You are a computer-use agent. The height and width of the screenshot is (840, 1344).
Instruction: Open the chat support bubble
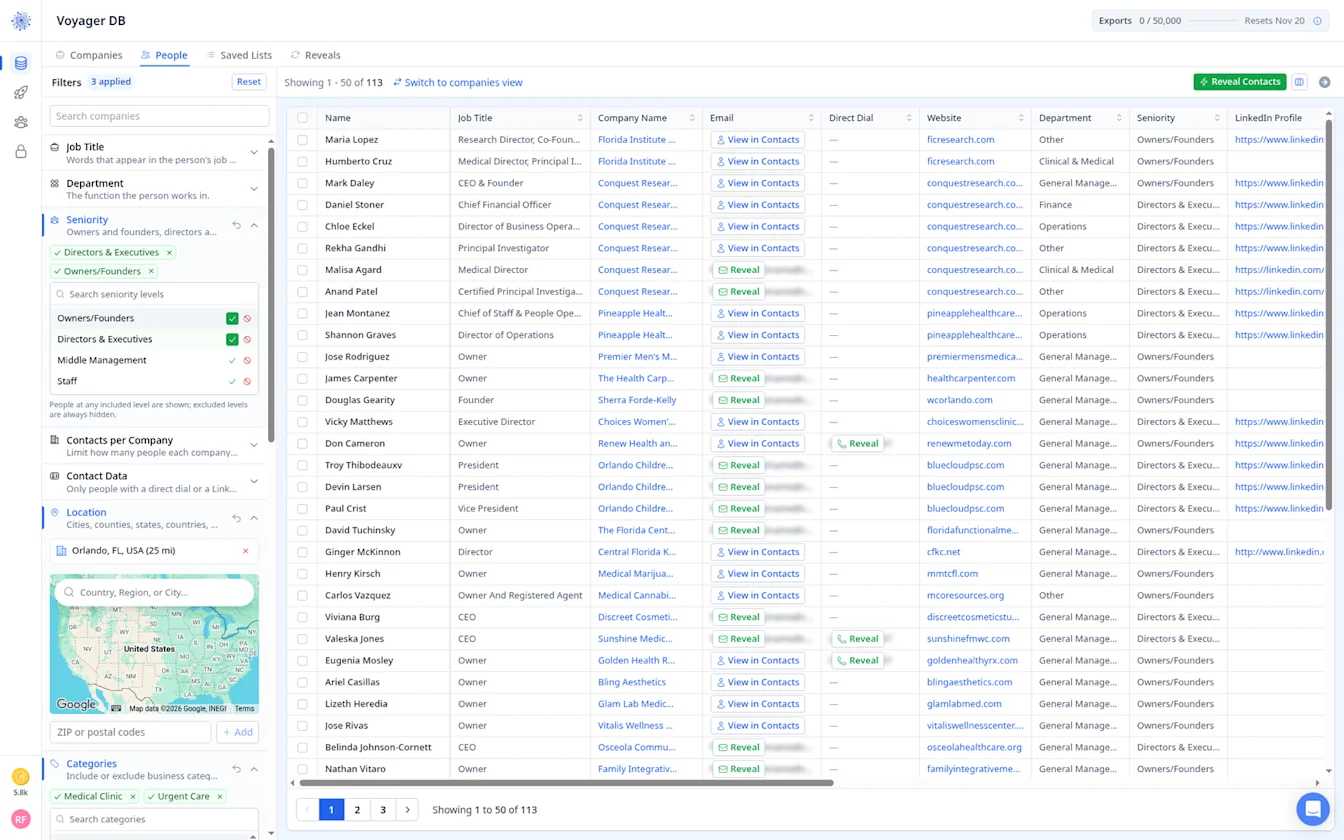tap(1312, 808)
